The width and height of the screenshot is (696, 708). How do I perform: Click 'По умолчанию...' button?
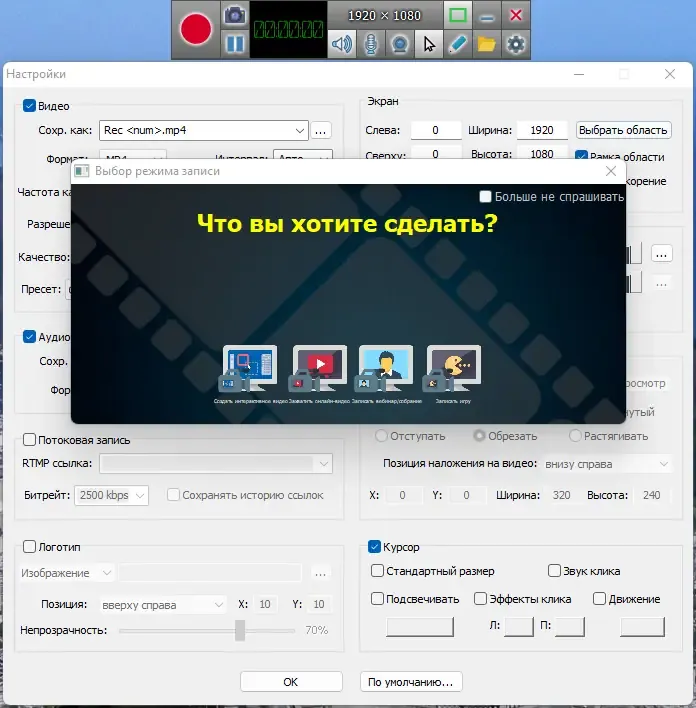[x=411, y=681]
